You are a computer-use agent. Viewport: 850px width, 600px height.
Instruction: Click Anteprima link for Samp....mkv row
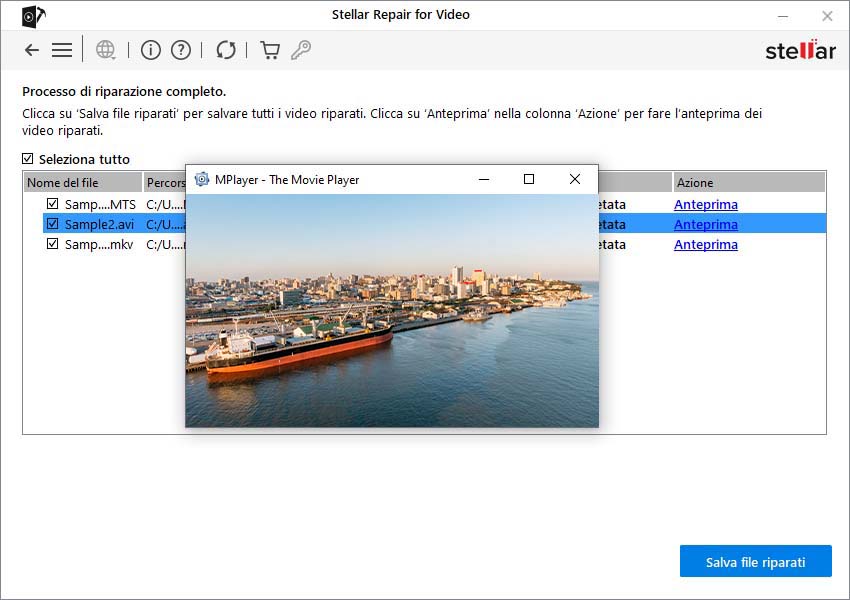point(705,244)
